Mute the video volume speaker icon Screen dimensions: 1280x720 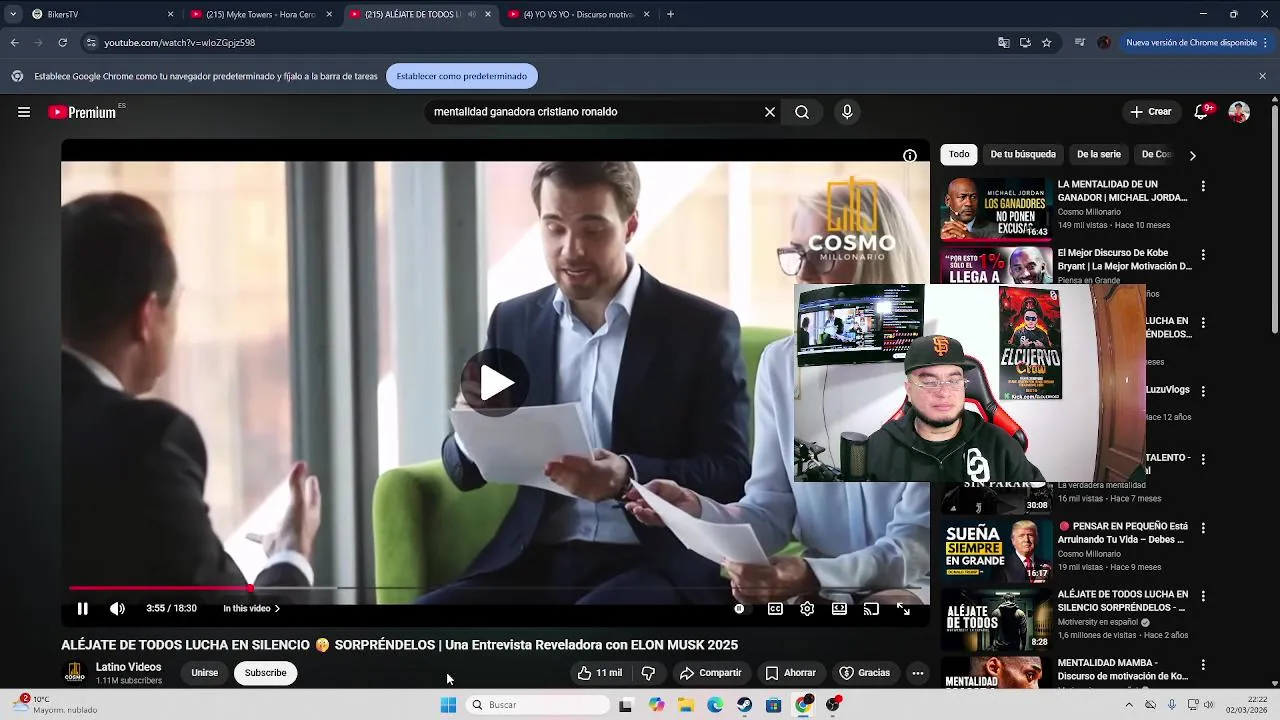117,608
